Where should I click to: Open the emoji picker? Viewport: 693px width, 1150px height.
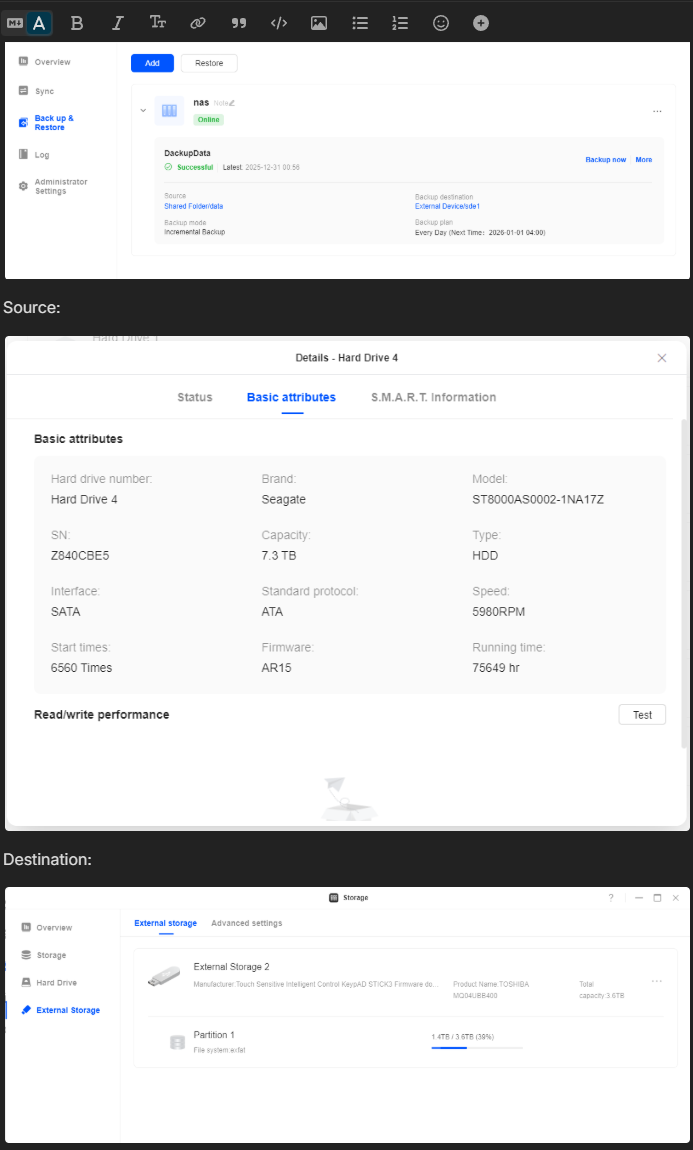[441, 23]
